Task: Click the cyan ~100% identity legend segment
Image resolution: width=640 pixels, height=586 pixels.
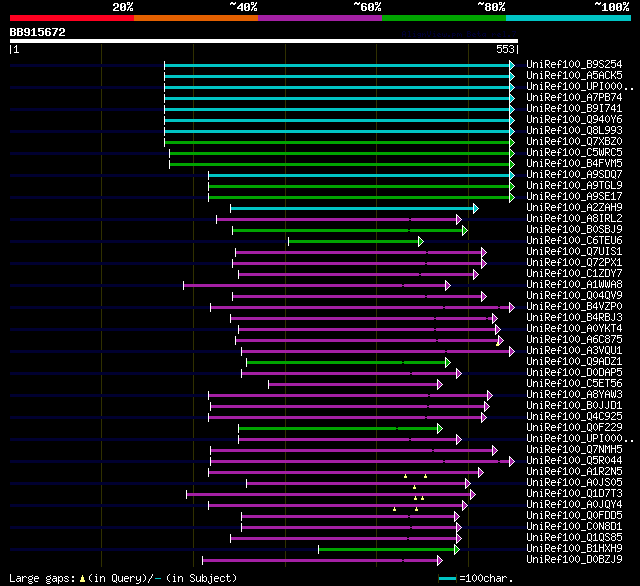Action: coord(569,18)
